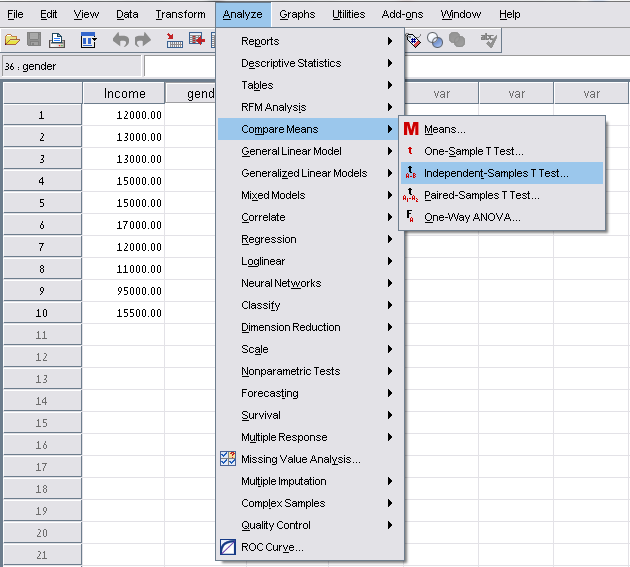The height and width of the screenshot is (567, 630).
Task: Click the cell editor input field
Action: (180, 66)
